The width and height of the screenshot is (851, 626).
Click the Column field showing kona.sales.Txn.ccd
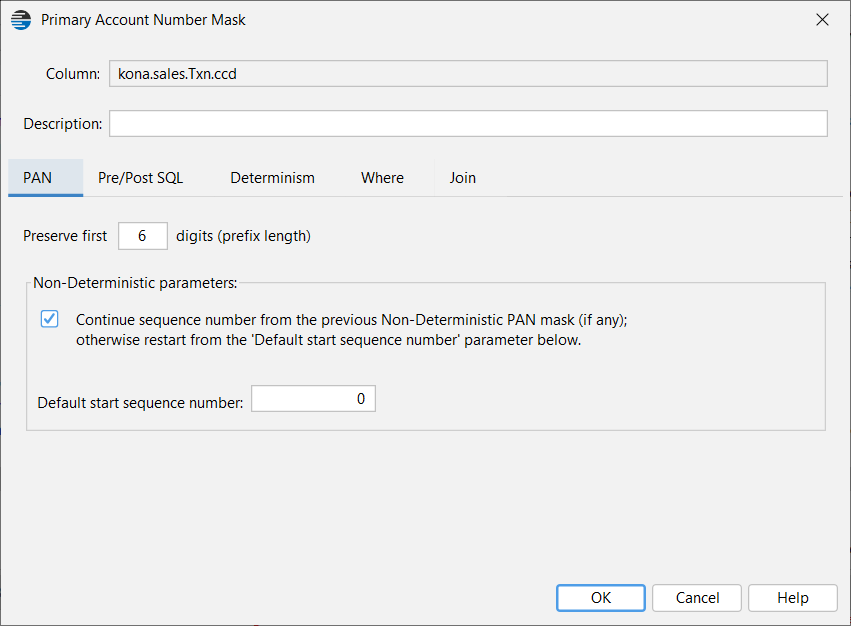click(468, 74)
